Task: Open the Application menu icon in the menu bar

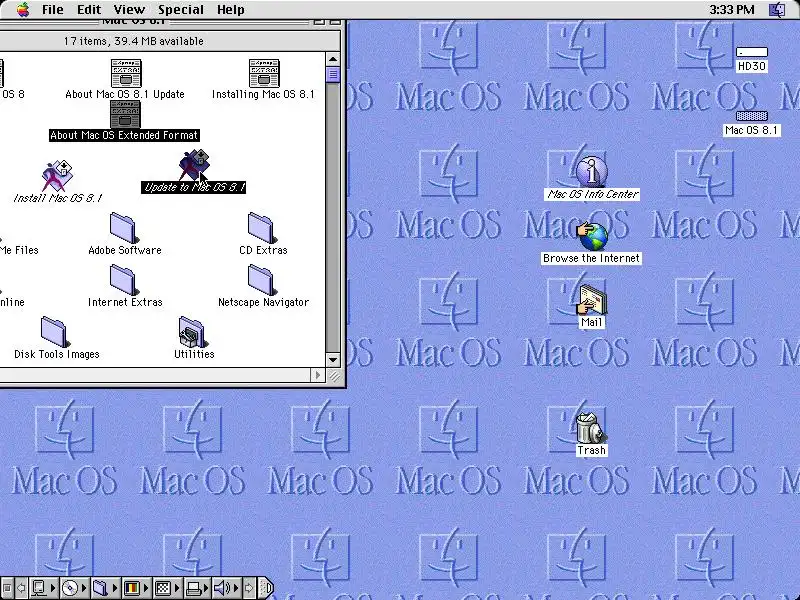Action: [777, 9]
